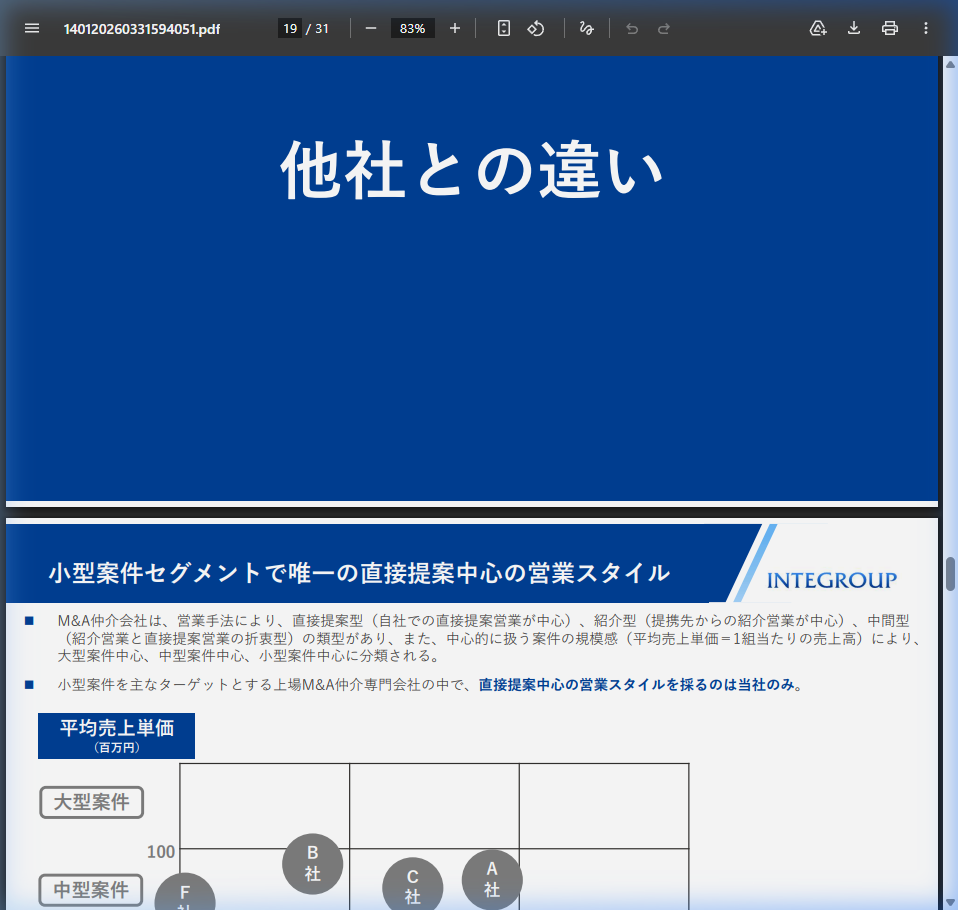Viewport: 958px width, 910px height.
Task: Download the PDF file
Action: coord(854,28)
